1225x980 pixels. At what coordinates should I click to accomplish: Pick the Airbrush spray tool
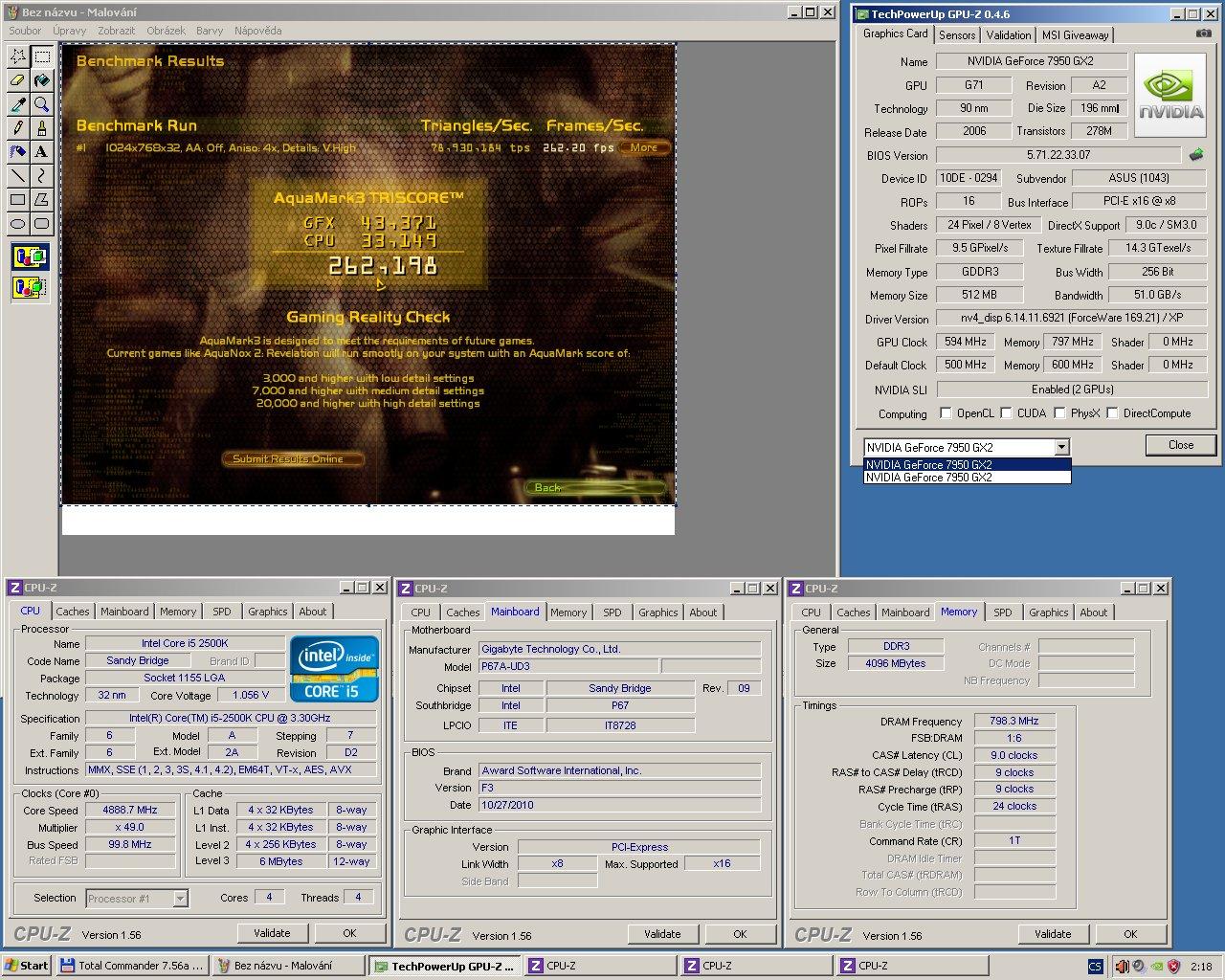pyautogui.click(x=18, y=152)
